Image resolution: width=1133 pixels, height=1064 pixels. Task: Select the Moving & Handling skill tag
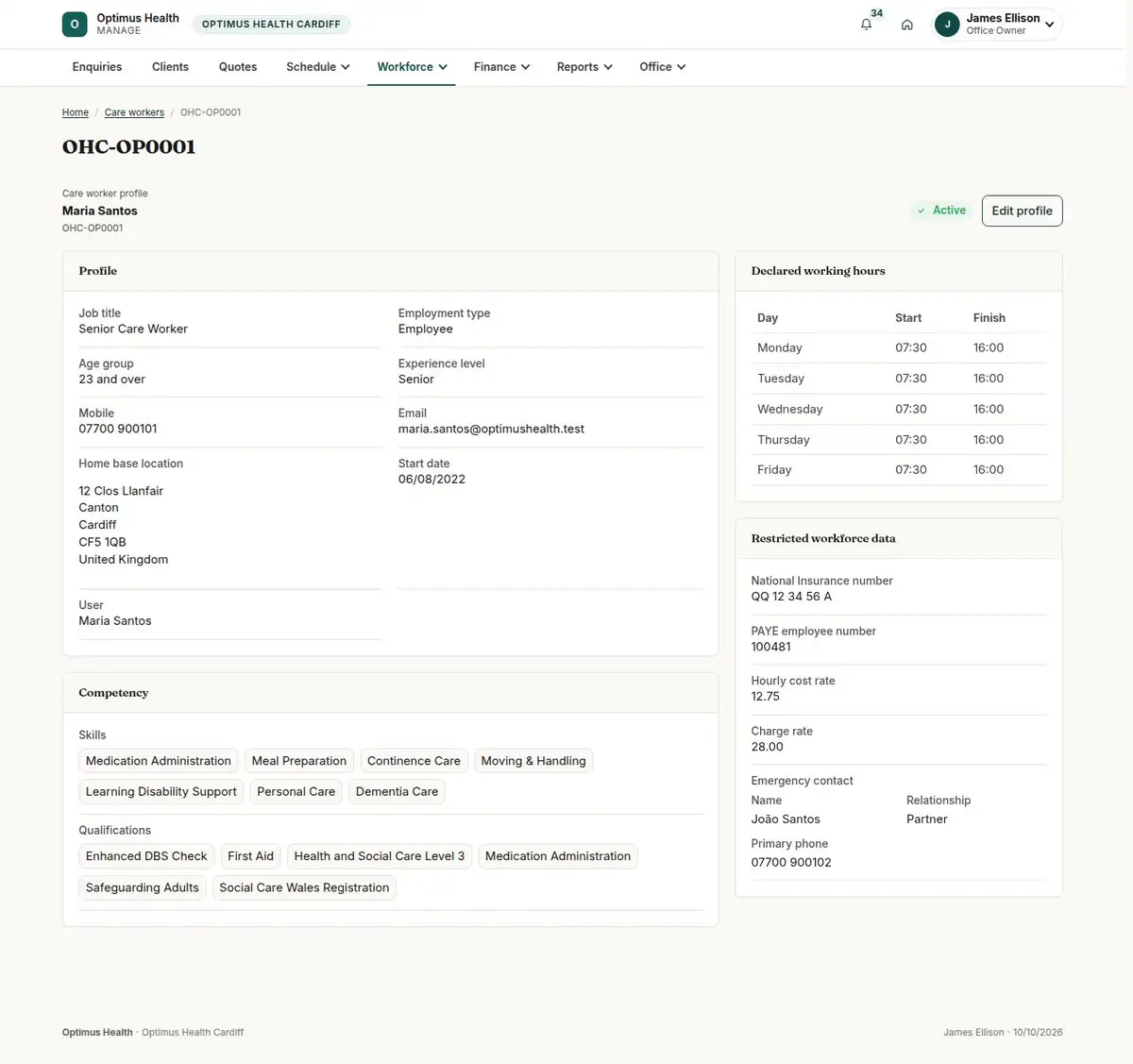533,761
